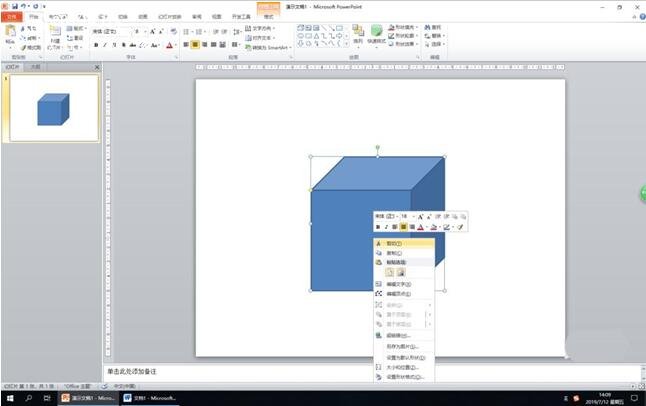Toggle Strikethrough (abc) in the ribbon

[x=133, y=45]
